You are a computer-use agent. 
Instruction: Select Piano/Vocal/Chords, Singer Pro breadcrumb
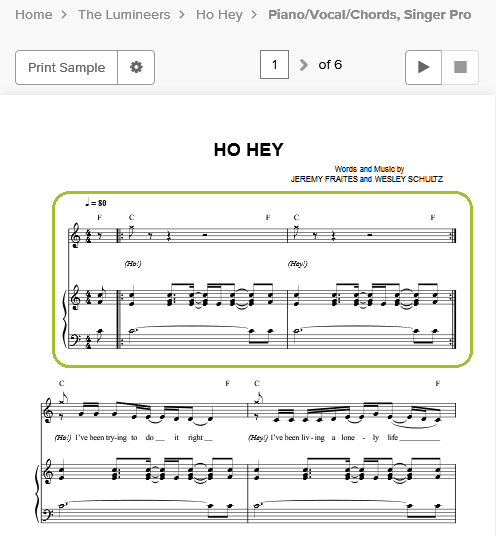click(x=370, y=15)
